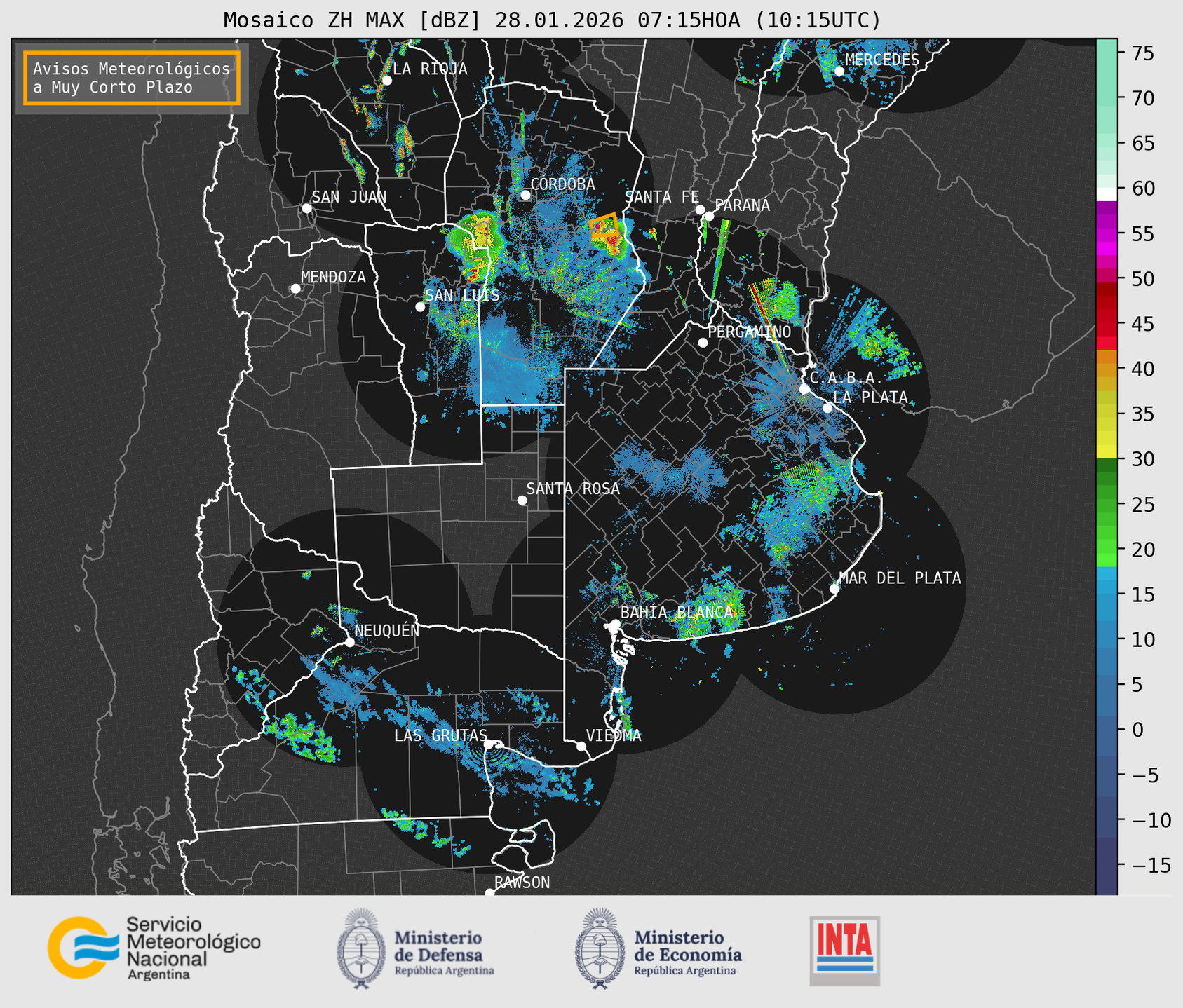Click the LA RIOJA city label
Viewport: 1183px width, 1008px height.
pos(430,69)
